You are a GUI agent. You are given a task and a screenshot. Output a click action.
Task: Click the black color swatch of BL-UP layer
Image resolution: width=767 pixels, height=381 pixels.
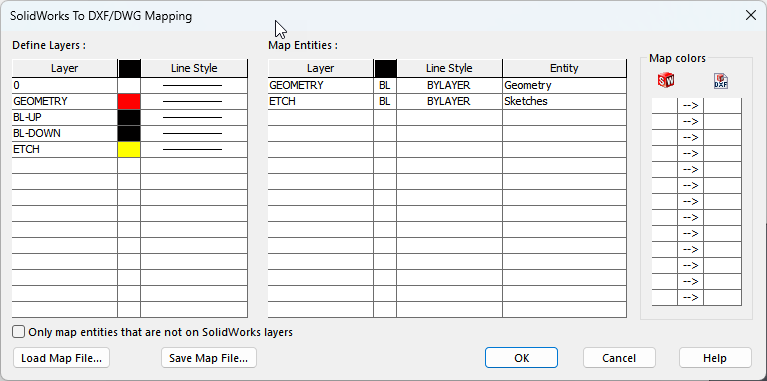tap(129, 117)
